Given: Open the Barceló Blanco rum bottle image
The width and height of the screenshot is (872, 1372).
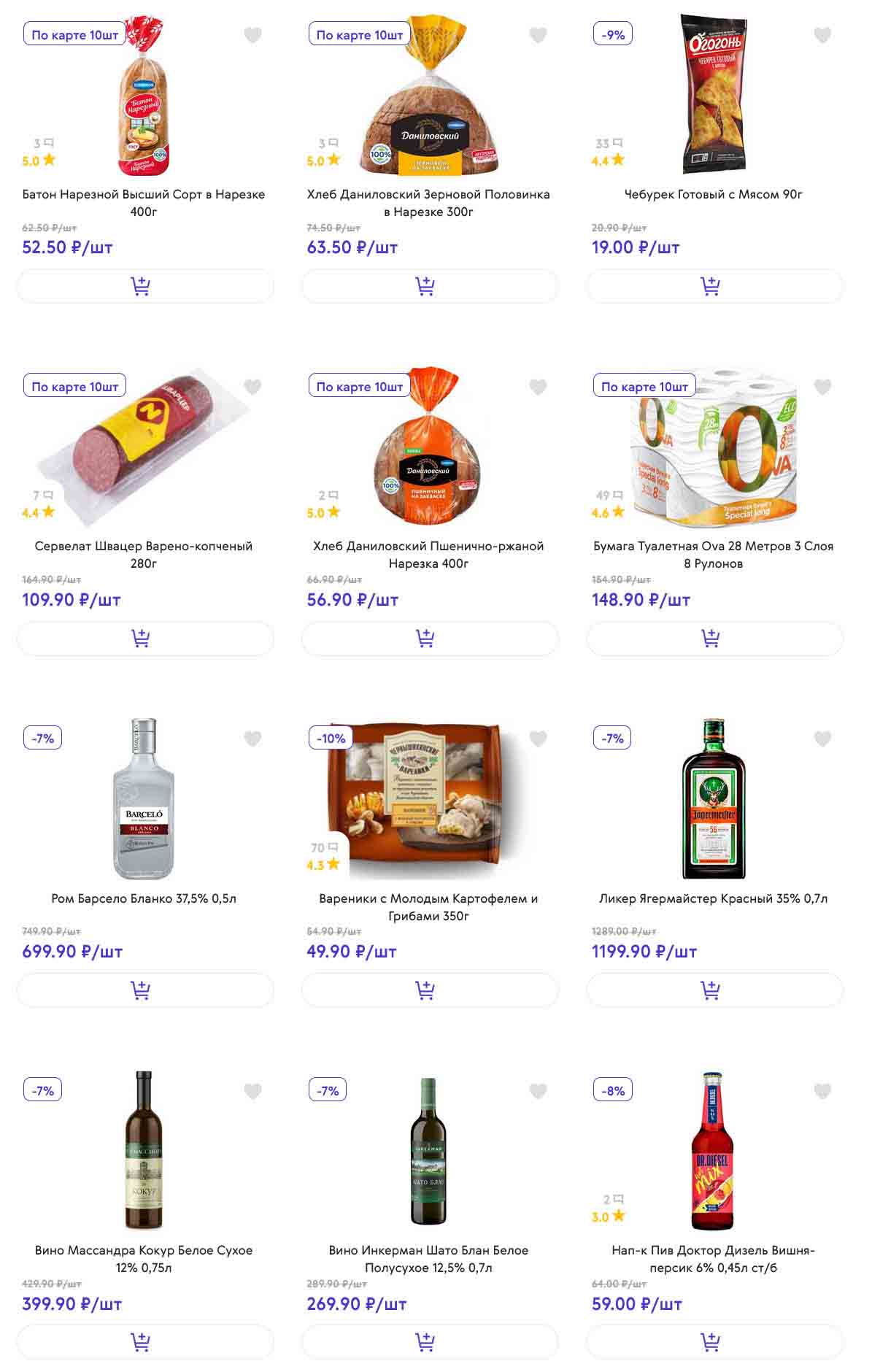Looking at the screenshot, I should pyautogui.click(x=144, y=799).
